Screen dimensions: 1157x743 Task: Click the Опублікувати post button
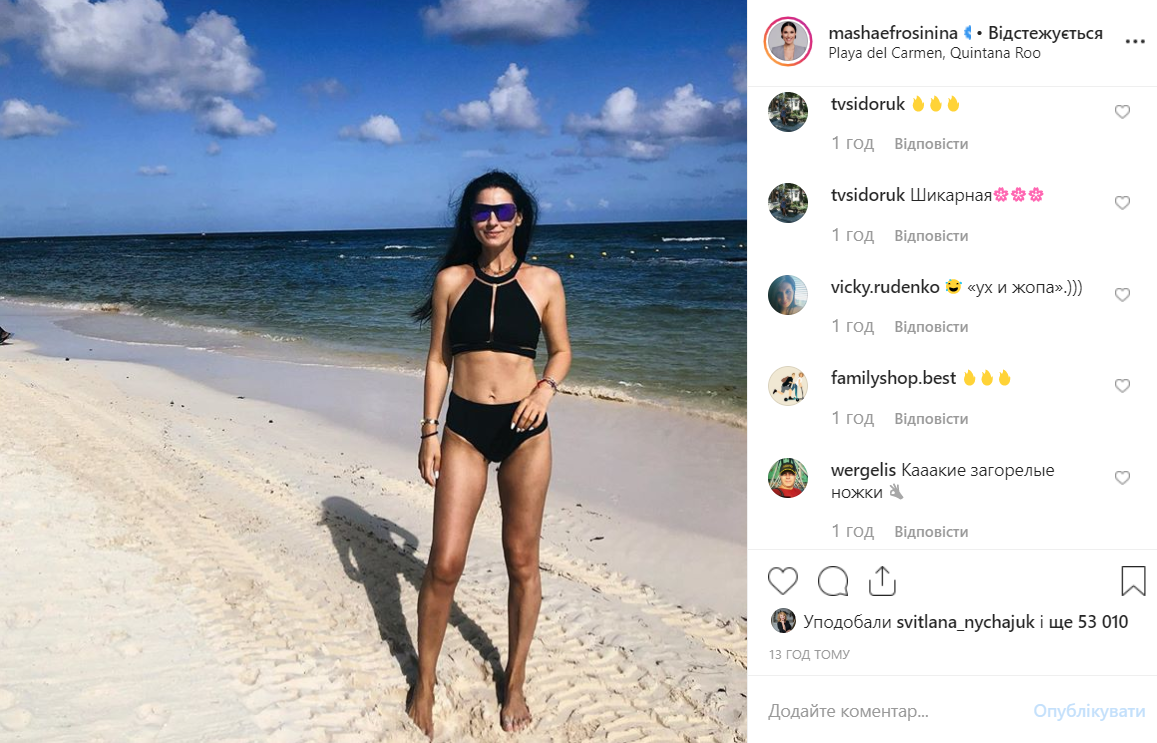tap(1089, 711)
